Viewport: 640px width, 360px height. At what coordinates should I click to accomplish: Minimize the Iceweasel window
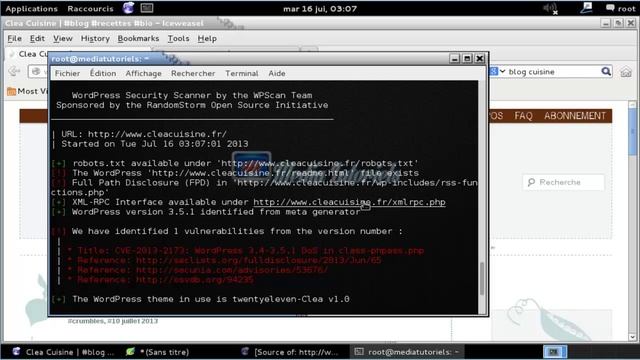click(x=606, y=23)
